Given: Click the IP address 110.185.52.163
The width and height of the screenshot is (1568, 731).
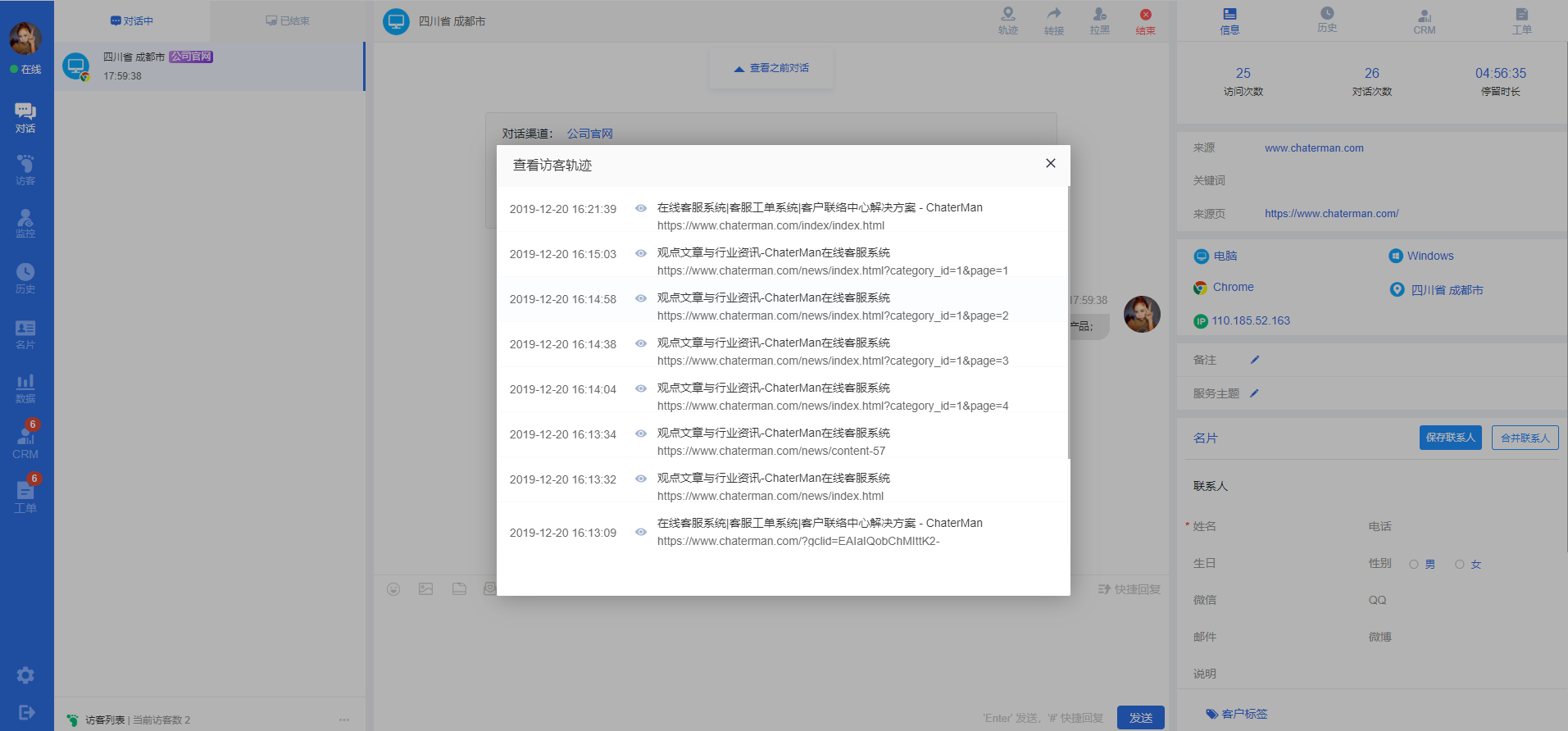Looking at the screenshot, I should point(1251,320).
